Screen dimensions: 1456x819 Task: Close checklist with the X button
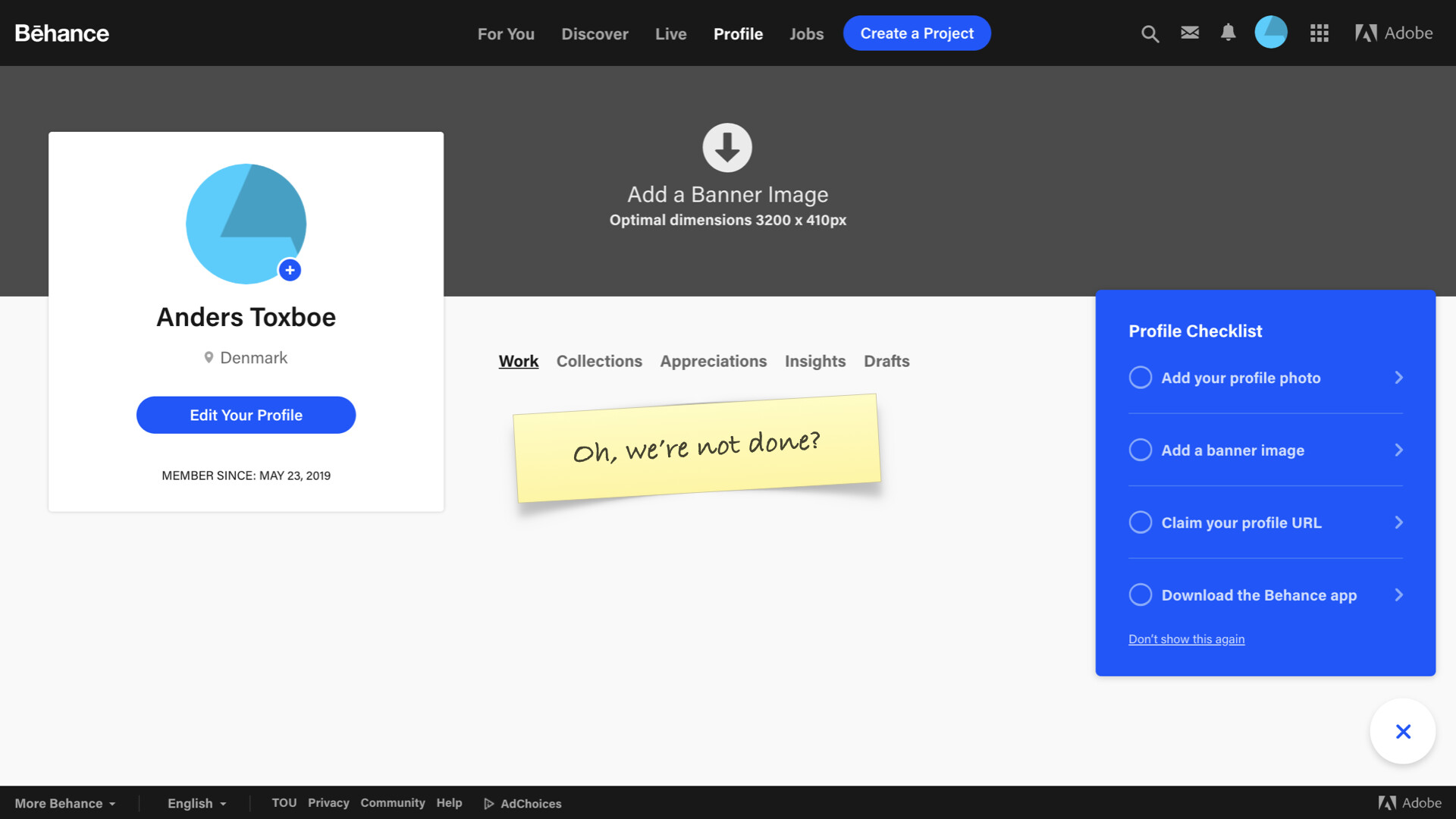(1402, 731)
